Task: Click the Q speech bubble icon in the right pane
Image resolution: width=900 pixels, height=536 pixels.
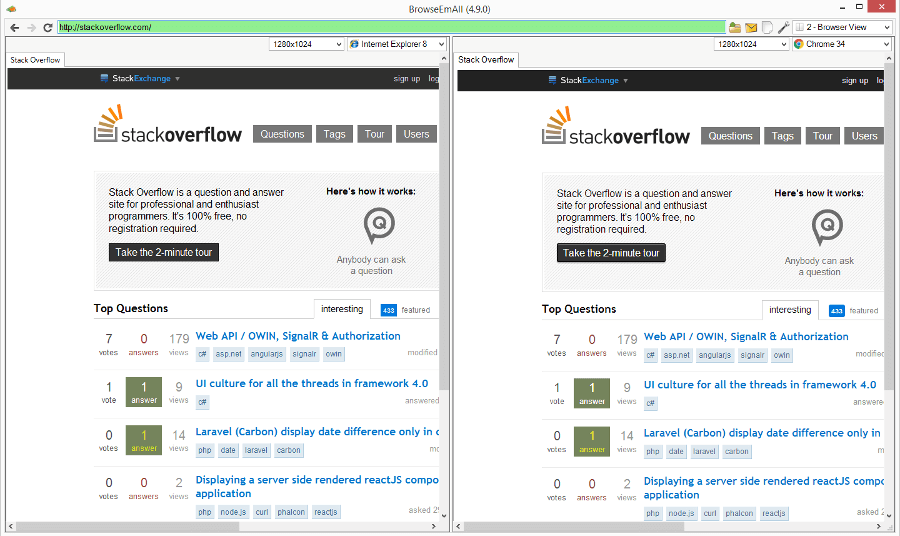Action: coord(827,227)
